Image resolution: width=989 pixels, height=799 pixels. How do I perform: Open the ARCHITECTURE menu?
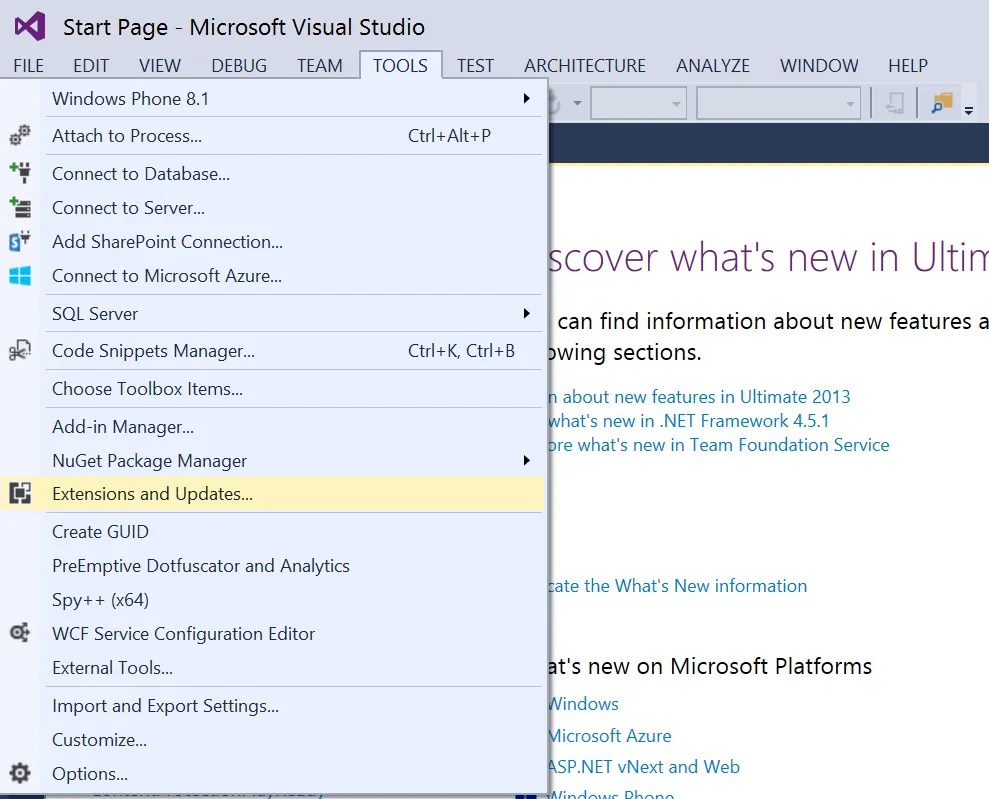pos(585,66)
